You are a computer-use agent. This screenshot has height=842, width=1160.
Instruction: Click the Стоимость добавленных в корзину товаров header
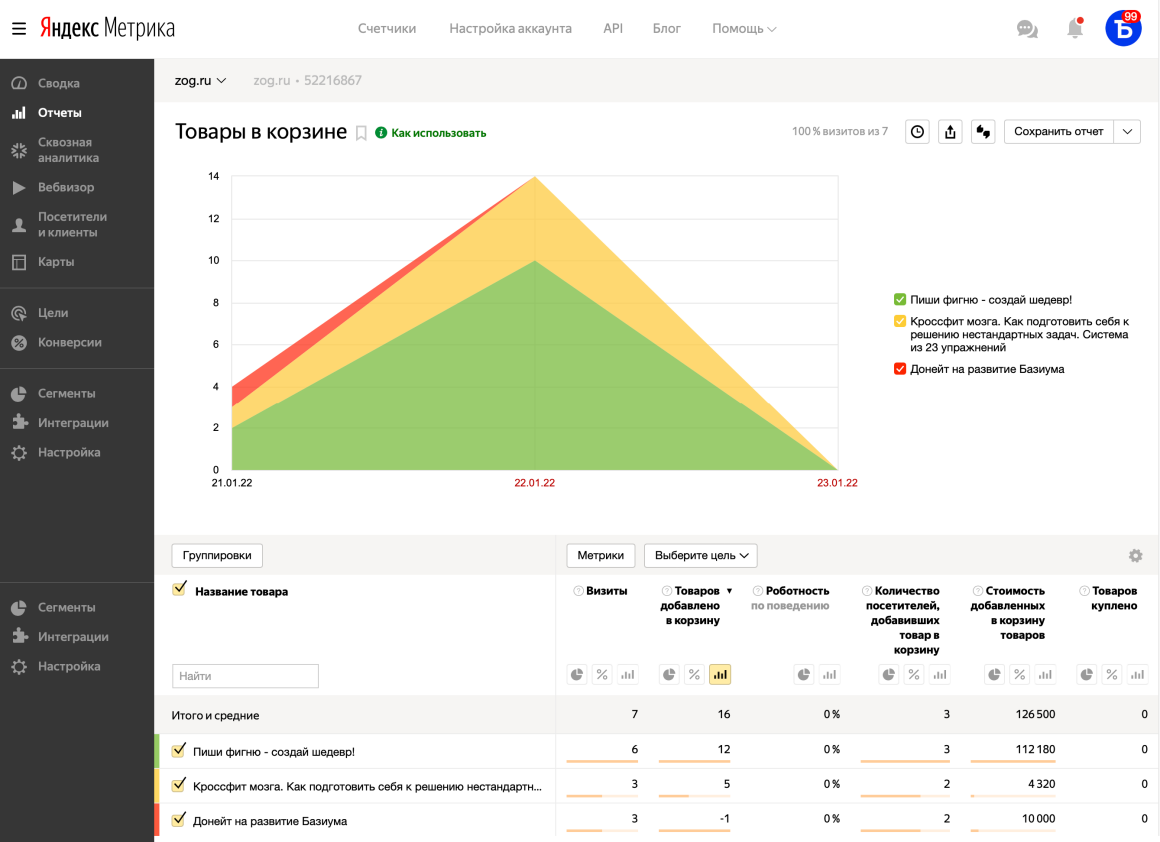(1008, 613)
